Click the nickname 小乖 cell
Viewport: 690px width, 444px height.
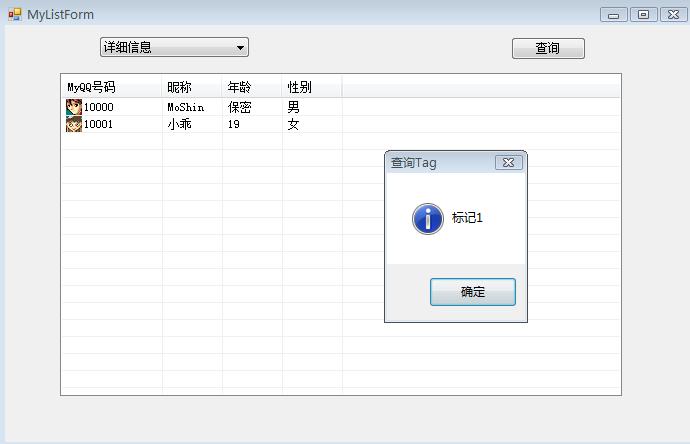click(180, 124)
